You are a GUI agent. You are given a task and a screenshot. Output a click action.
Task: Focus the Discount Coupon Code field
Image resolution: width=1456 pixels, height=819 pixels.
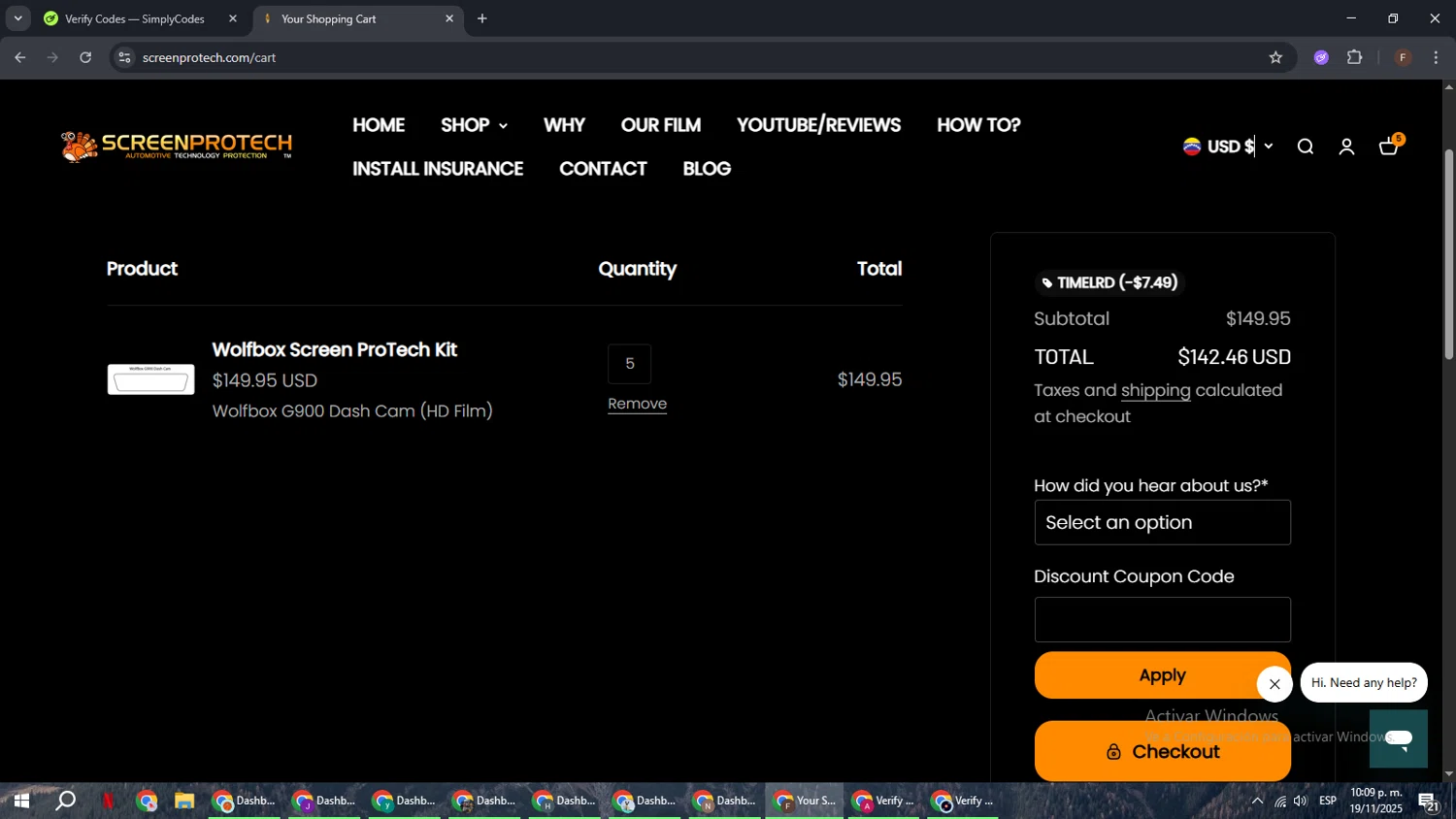click(x=1162, y=619)
